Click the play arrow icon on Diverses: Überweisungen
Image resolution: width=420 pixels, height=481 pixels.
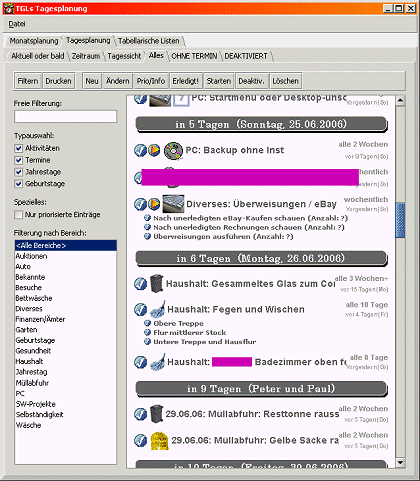pos(154,204)
